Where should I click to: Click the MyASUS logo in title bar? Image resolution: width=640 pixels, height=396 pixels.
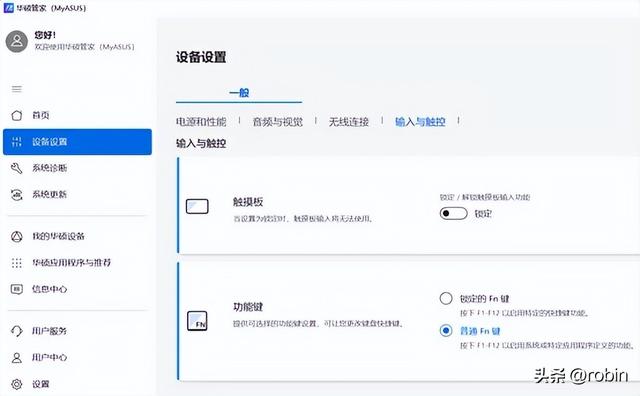pos(8,8)
